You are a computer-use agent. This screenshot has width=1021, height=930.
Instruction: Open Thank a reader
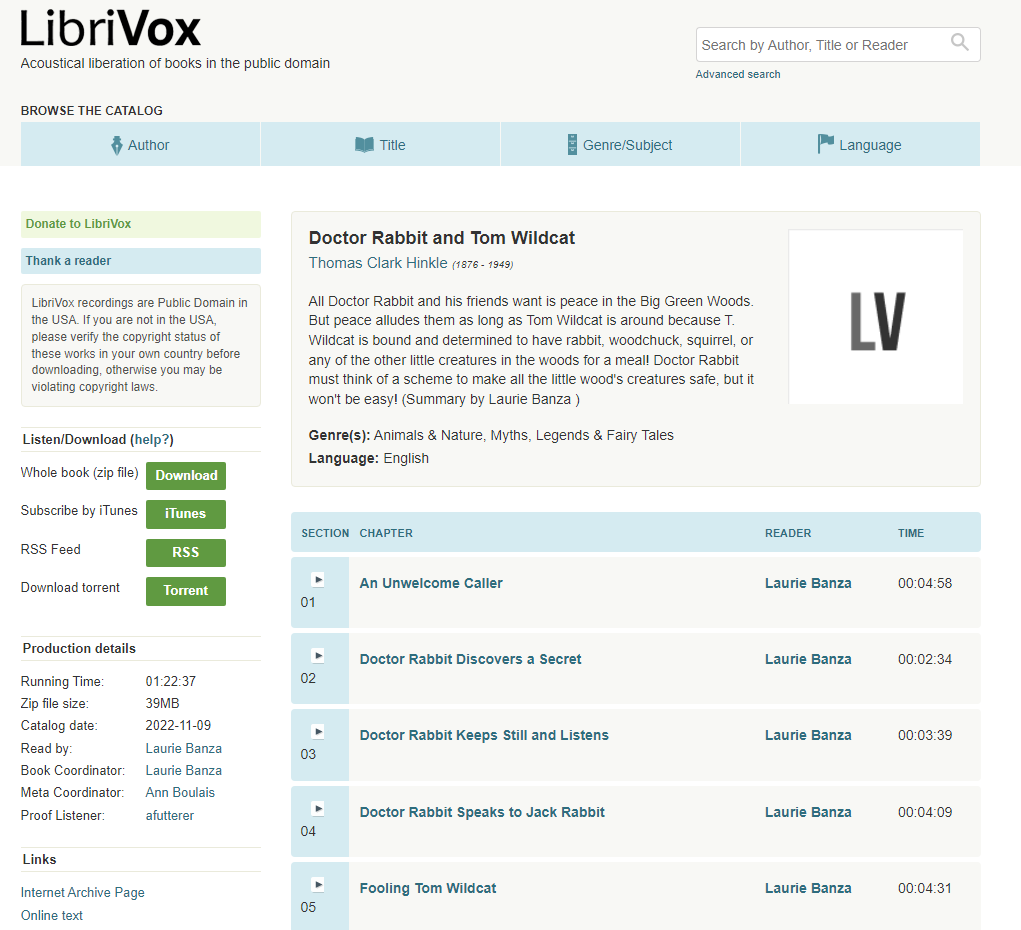point(141,261)
